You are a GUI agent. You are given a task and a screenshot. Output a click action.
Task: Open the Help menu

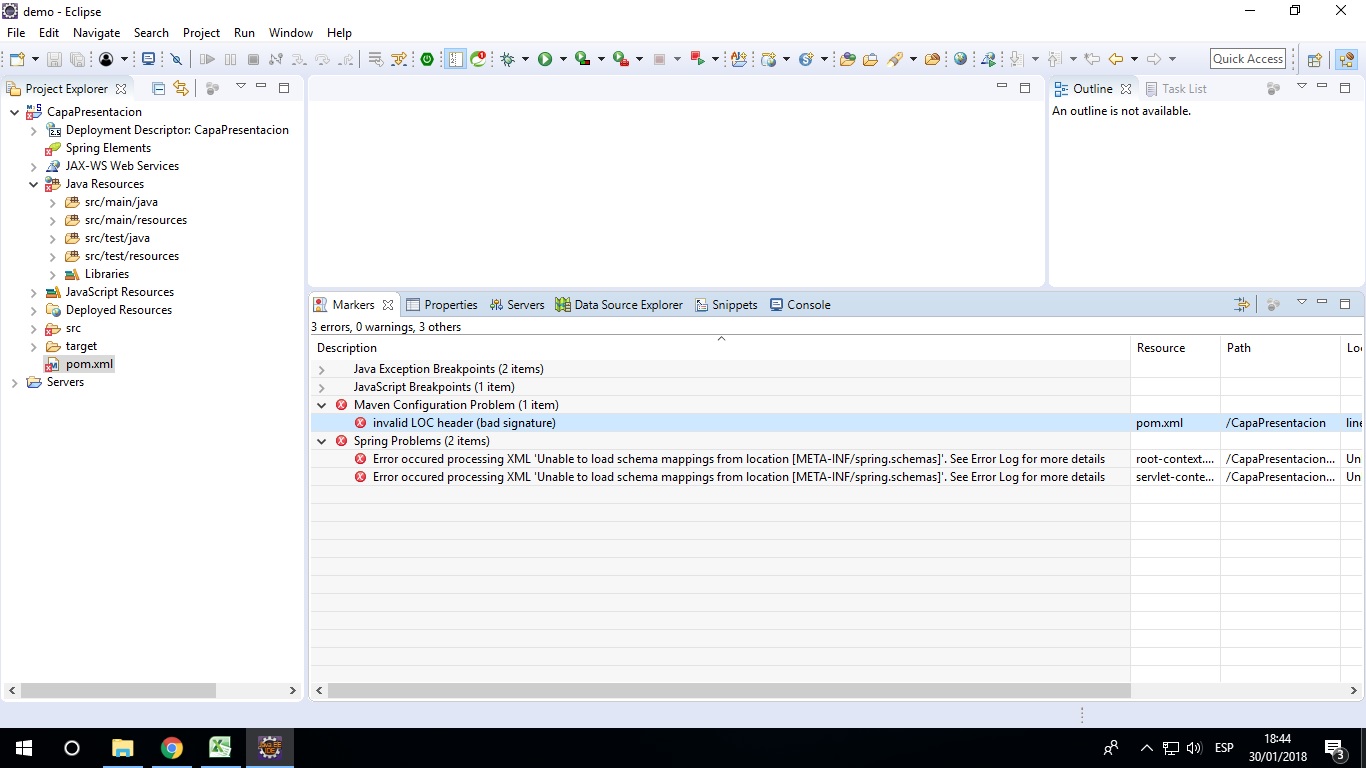pyautogui.click(x=339, y=33)
